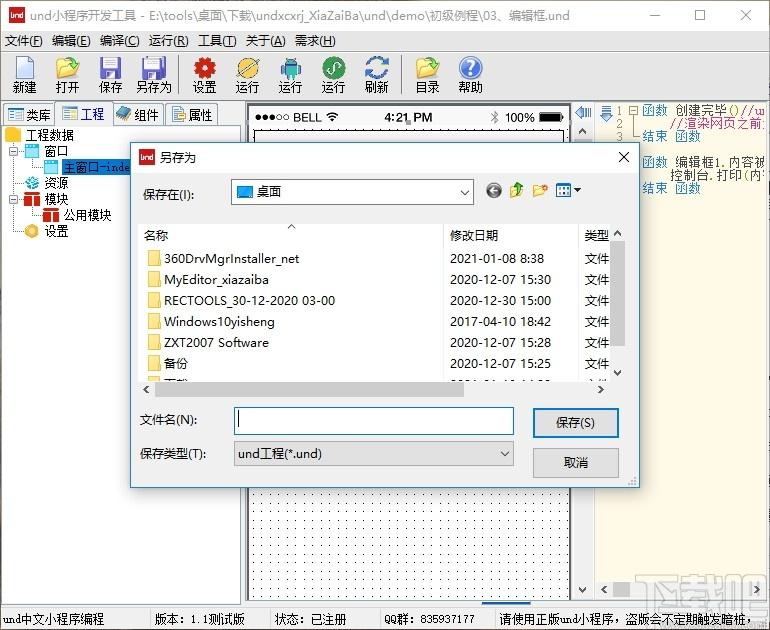Sort files by 修改日期 column header
770x630 pixels.
511,235
